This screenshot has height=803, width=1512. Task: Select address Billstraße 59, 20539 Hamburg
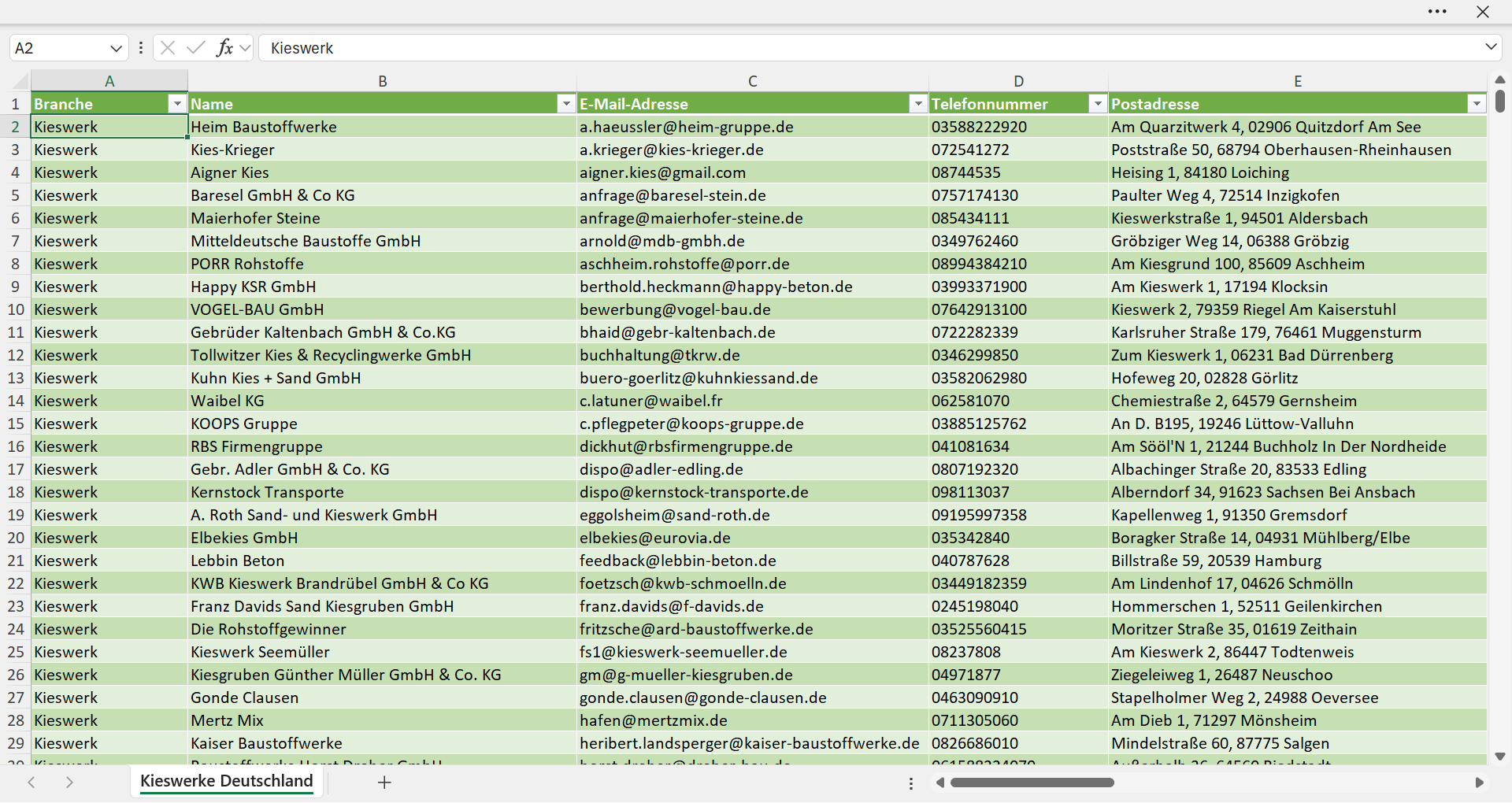(1298, 561)
